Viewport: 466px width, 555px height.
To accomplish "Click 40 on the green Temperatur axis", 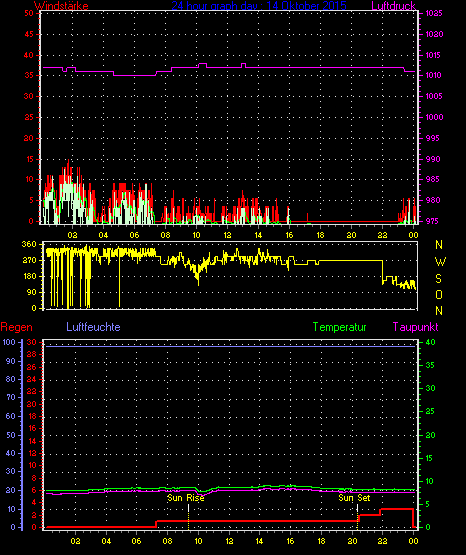I will click(x=431, y=342).
